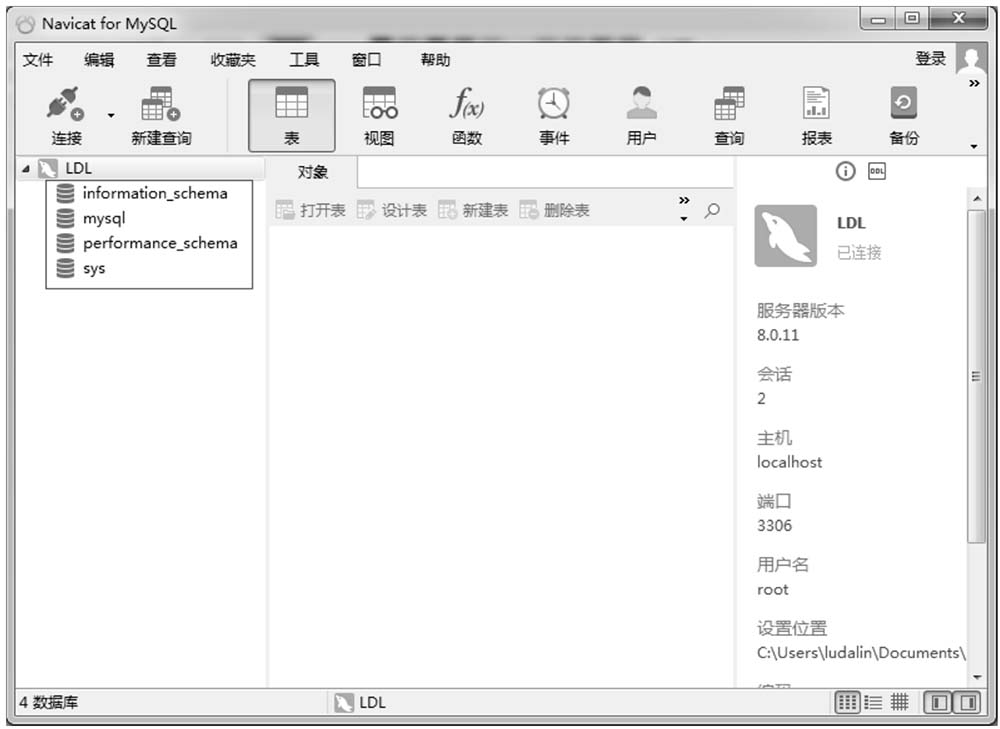Toggle the left navigation pane
The width and height of the screenshot is (1000, 729).
(939, 702)
